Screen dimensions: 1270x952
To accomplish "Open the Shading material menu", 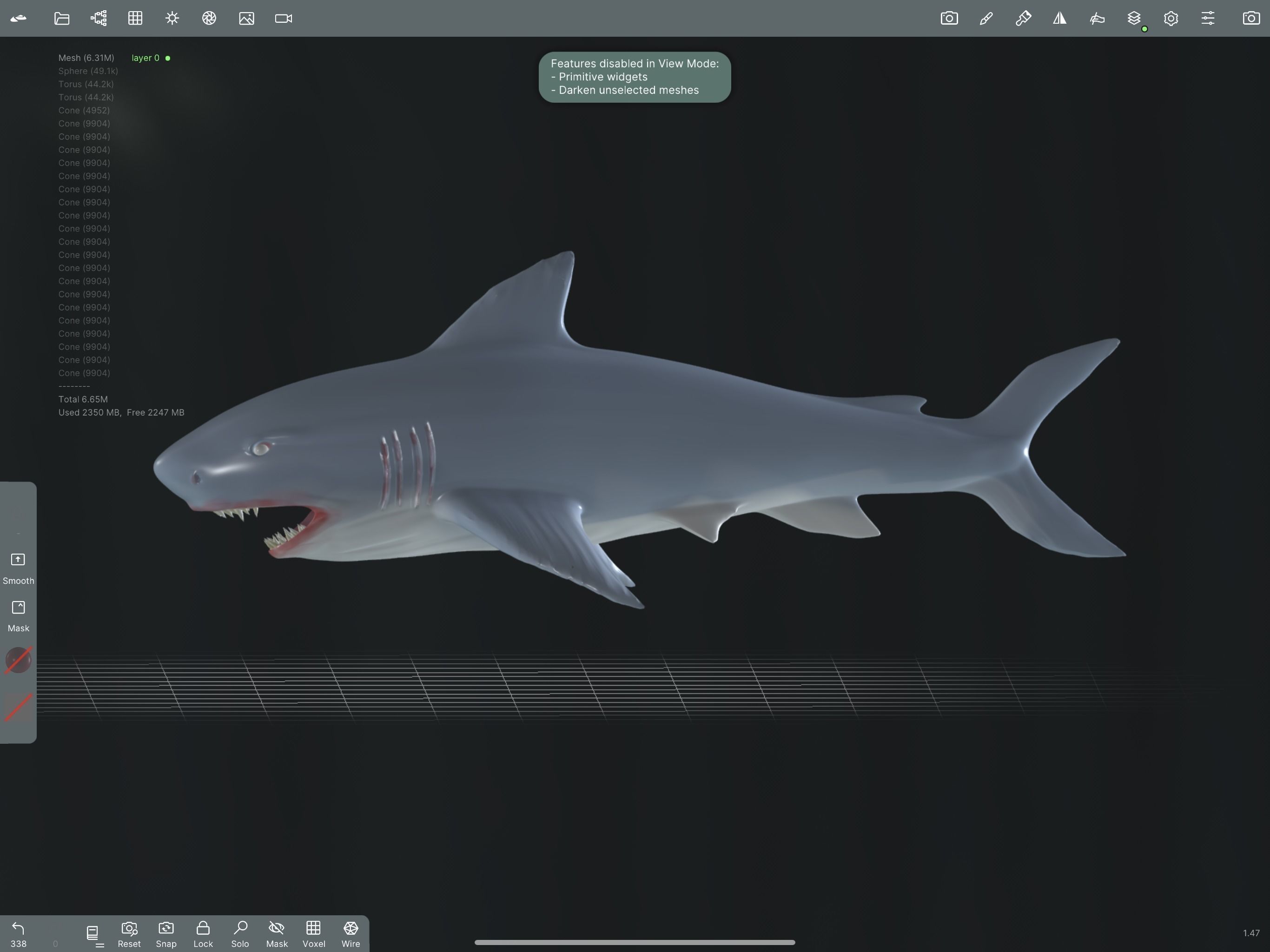I will (209, 19).
